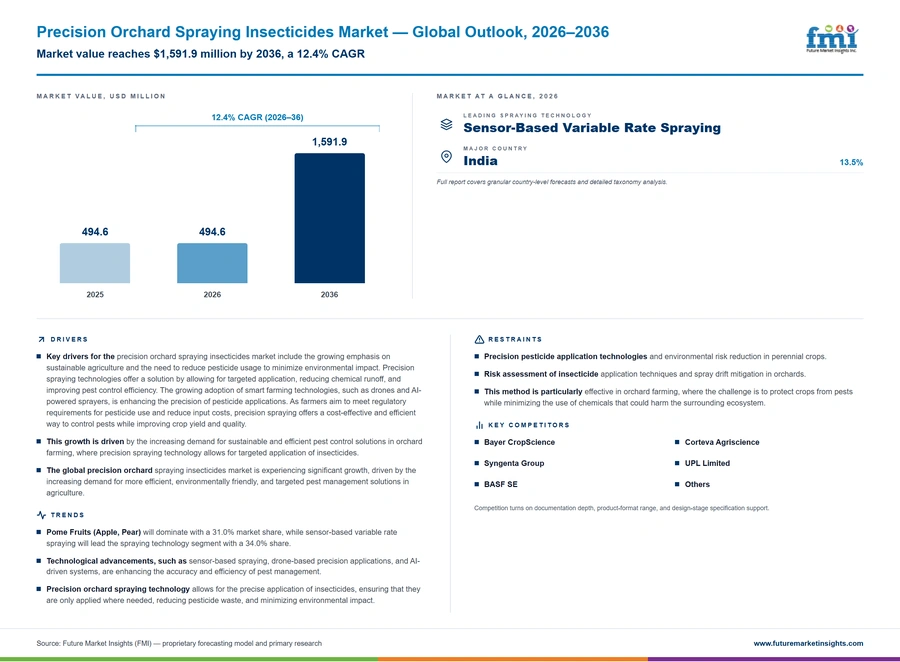Image resolution: width=900 pixels, height=662 pixels.
Task: Click the Trends section heading
Action: point(67,515)
